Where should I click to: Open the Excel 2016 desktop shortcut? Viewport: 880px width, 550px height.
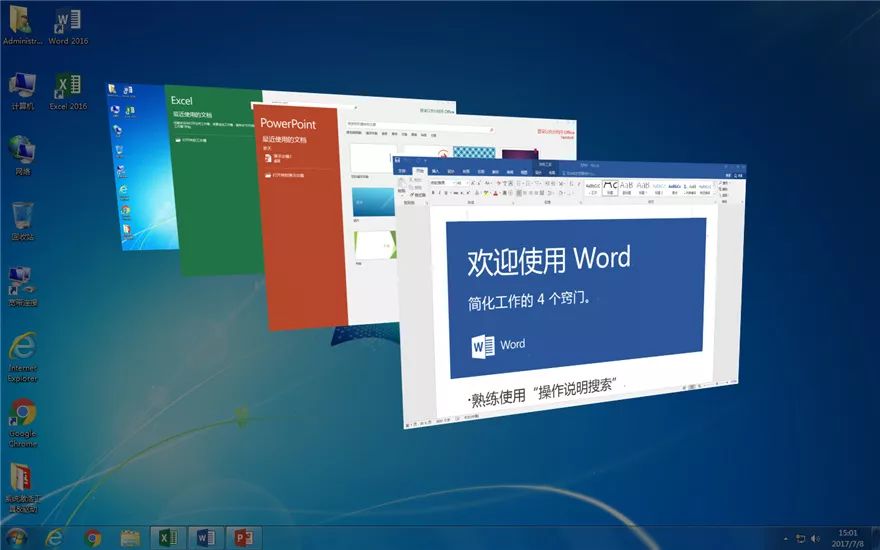pos(68,91)
